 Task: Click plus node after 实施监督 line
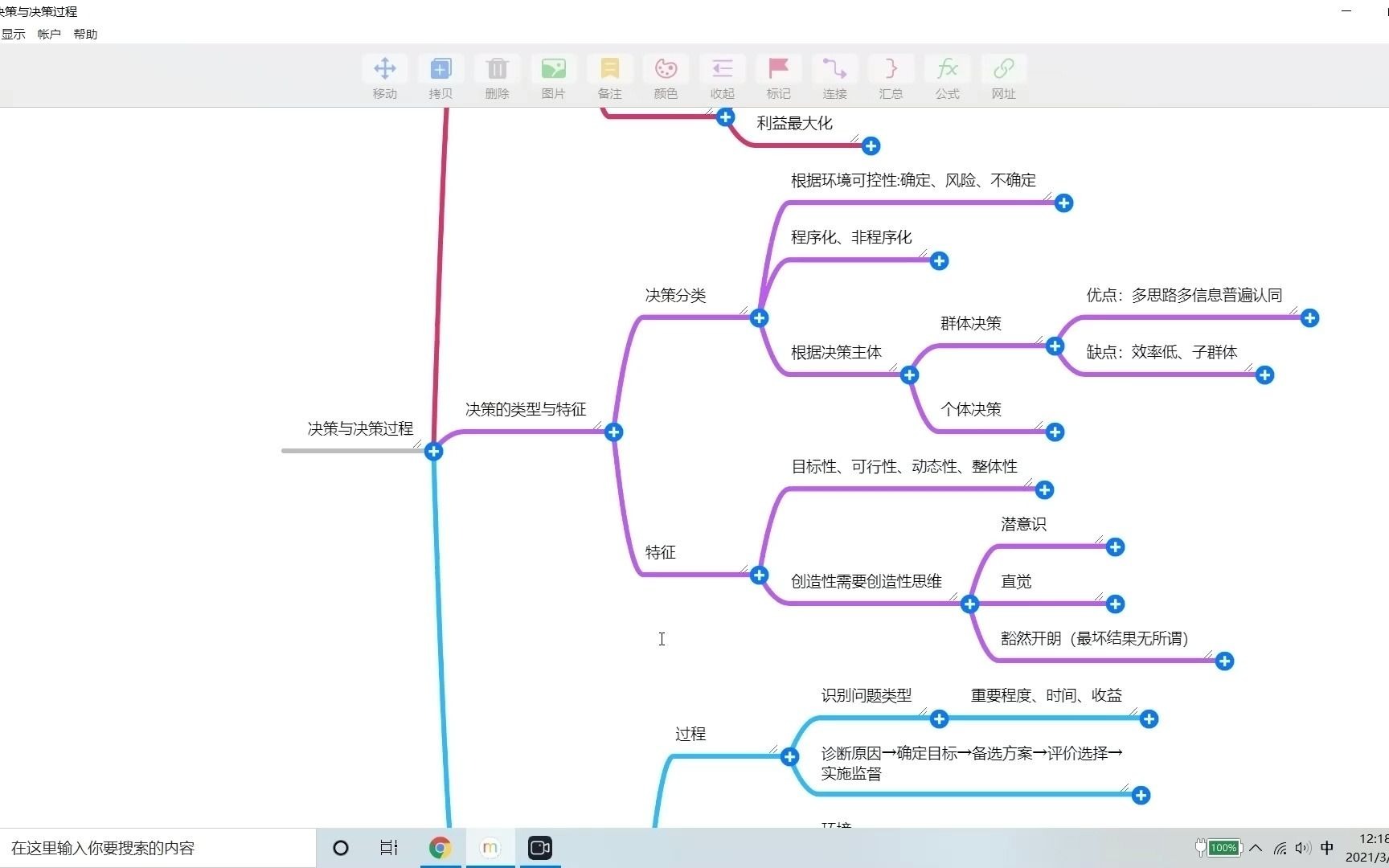pyautogui.click(x=1141, y=796)
